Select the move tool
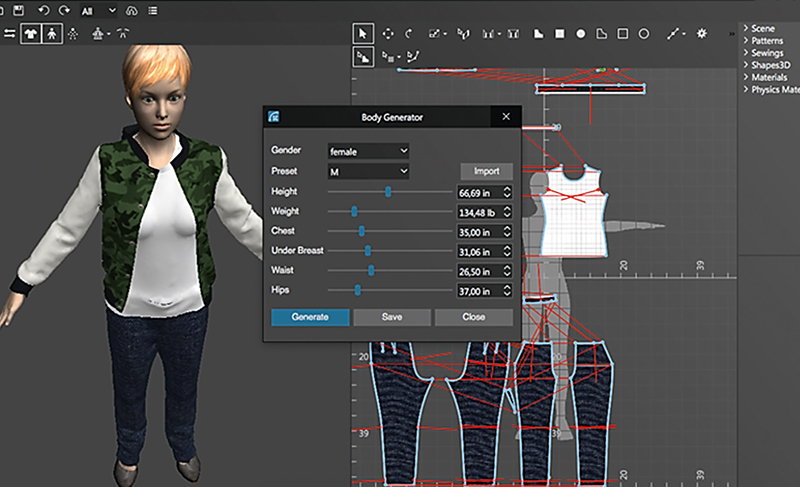Image resolution: width=800 pixels, height=487 pixels. point(388,34)
